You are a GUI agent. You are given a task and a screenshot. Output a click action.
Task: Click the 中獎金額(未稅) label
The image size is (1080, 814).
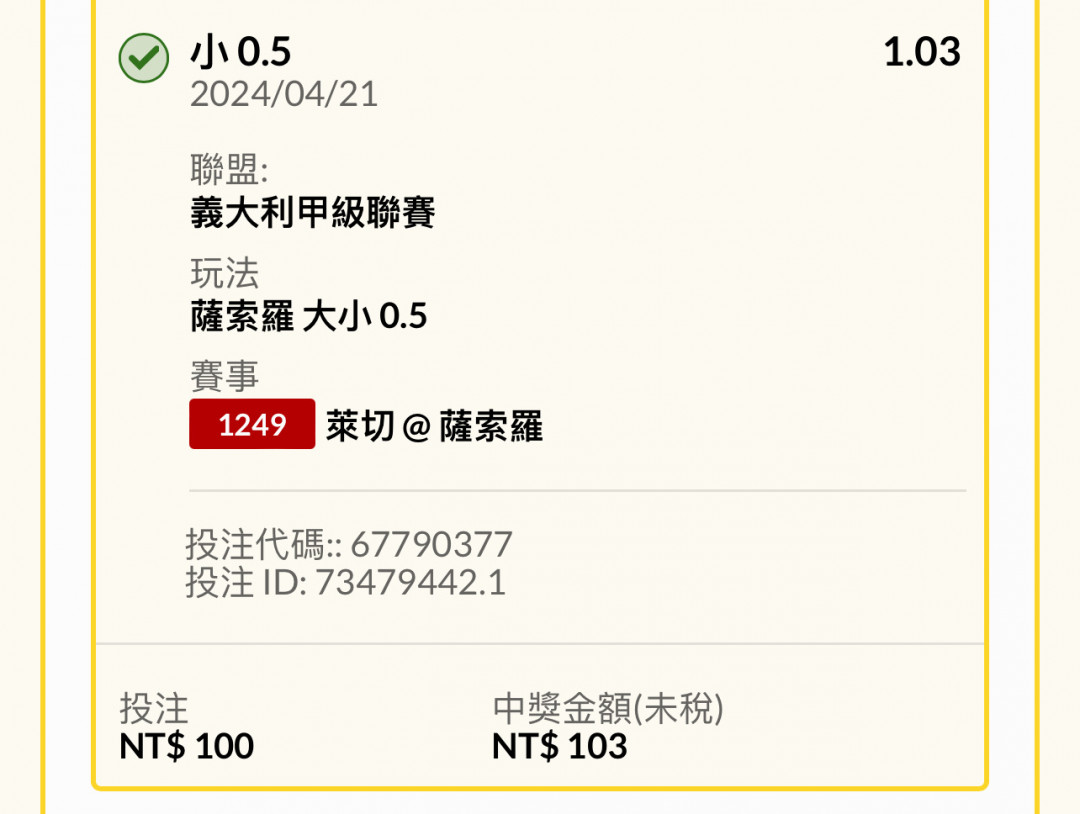(608, 708)
